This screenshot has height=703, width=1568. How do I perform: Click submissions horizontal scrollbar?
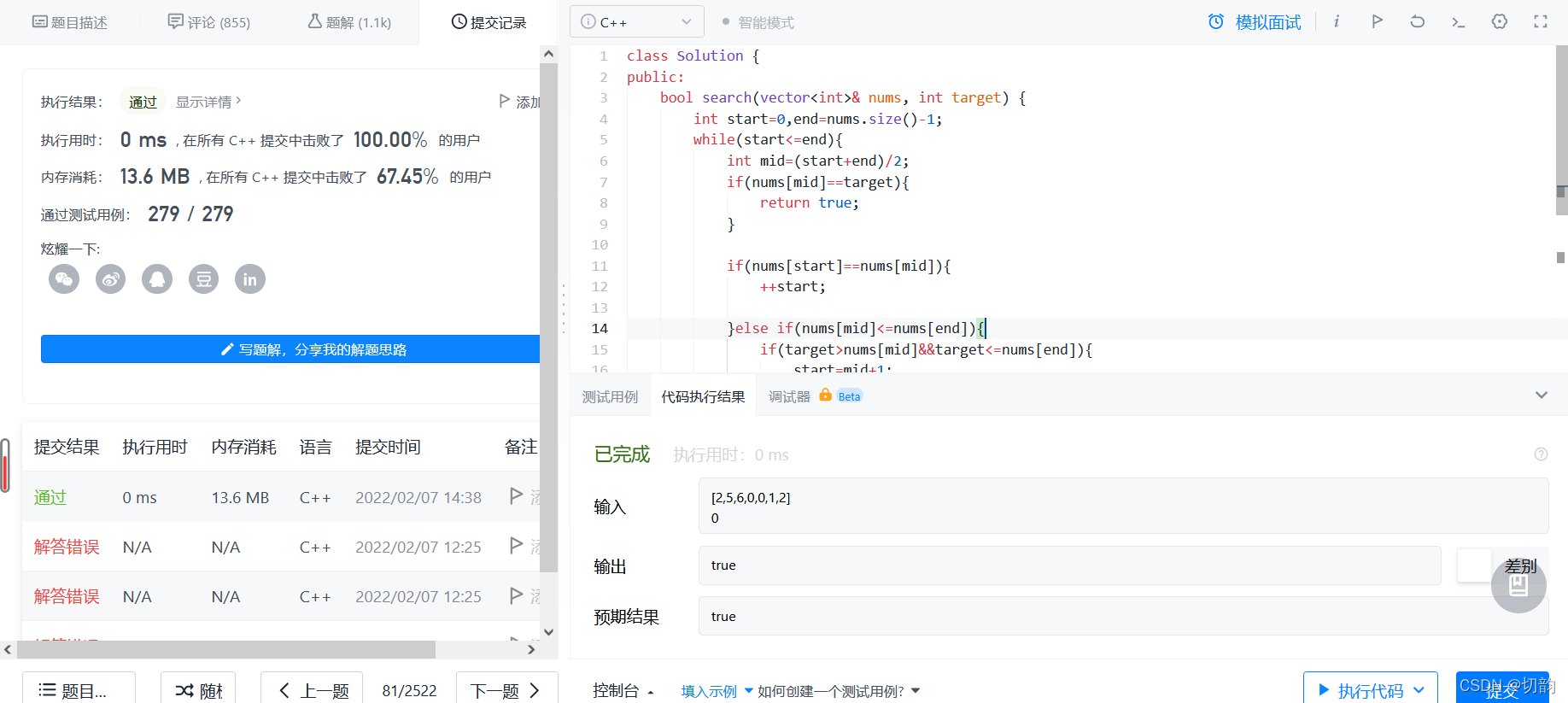(x=226, y=649)
